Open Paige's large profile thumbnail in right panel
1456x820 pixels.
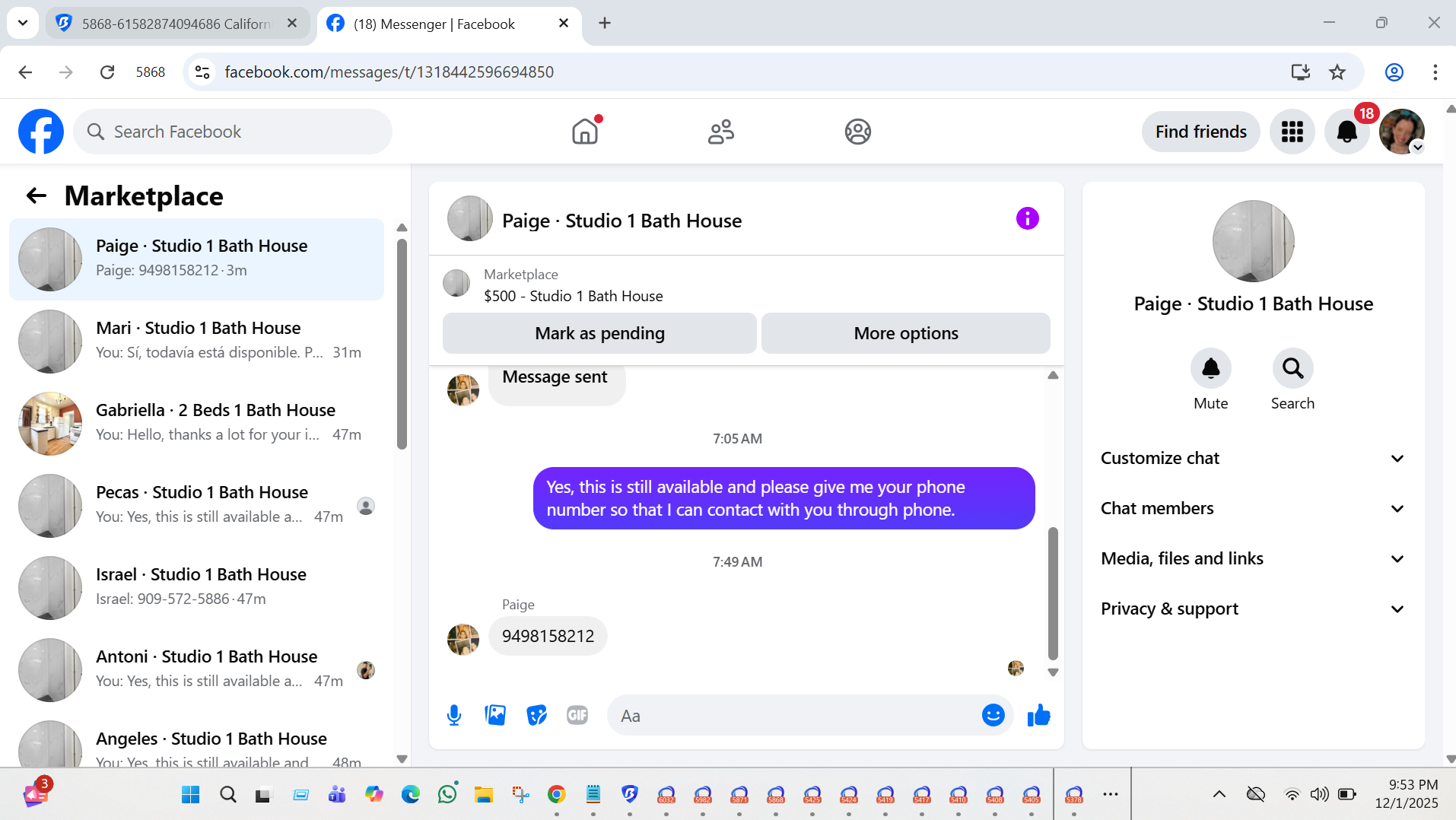(1253, 241)
